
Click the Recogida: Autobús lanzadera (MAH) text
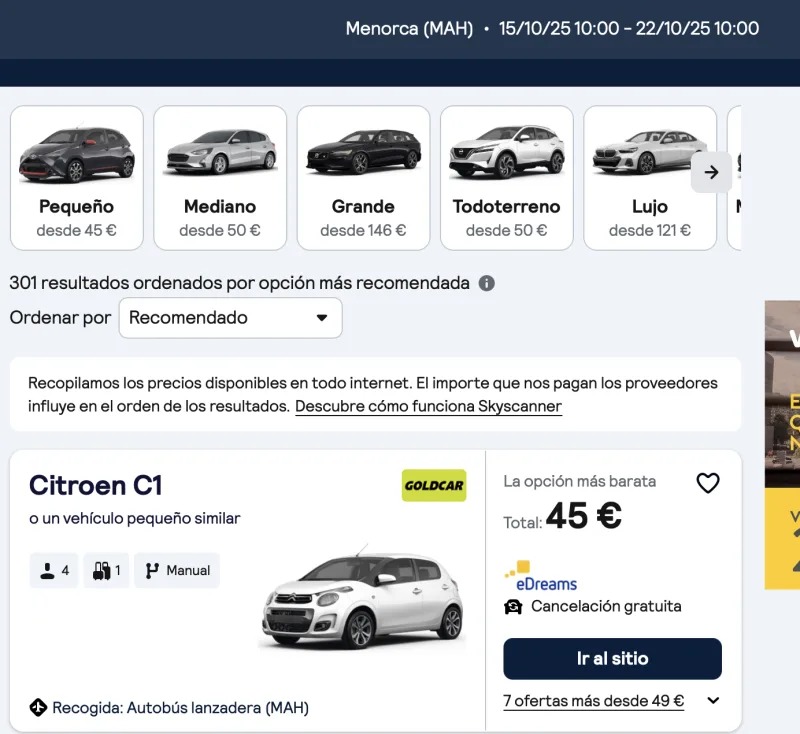pyautogui.click(x=181, y=707)
